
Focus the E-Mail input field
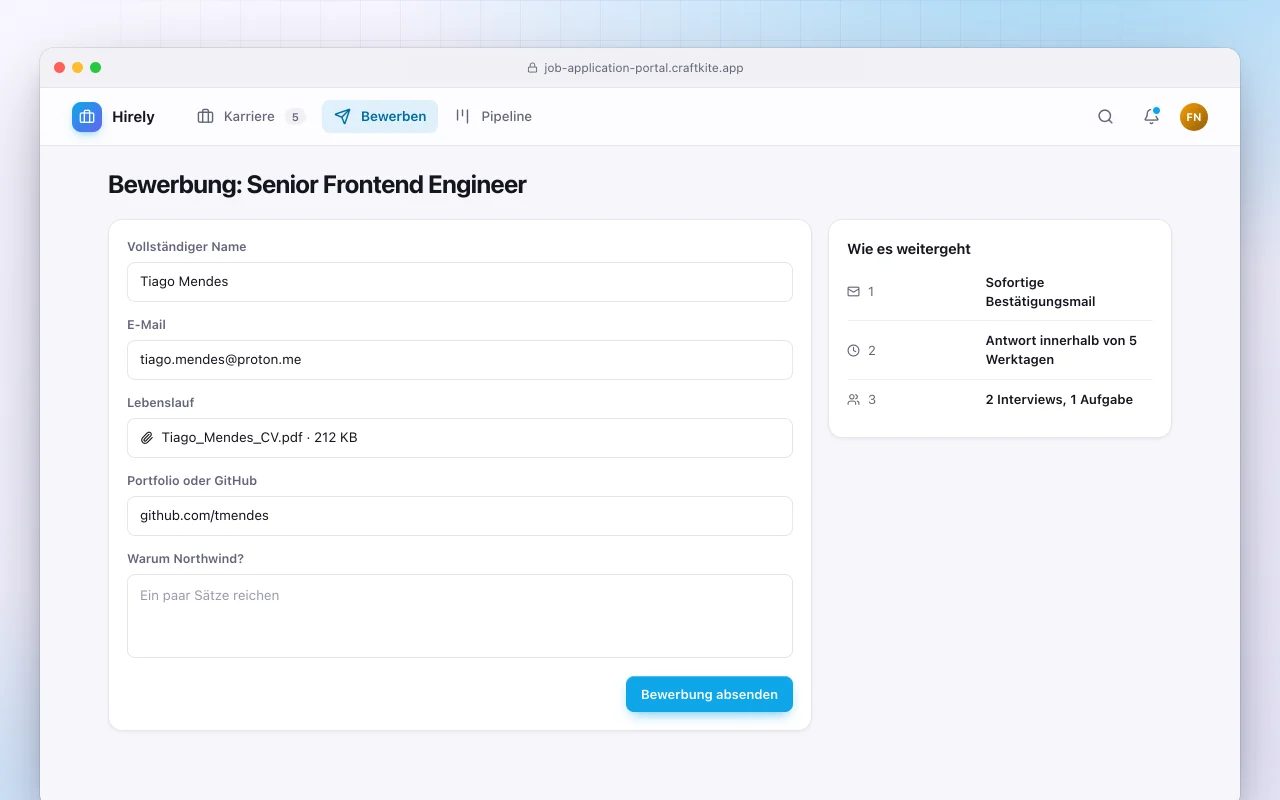460,360
